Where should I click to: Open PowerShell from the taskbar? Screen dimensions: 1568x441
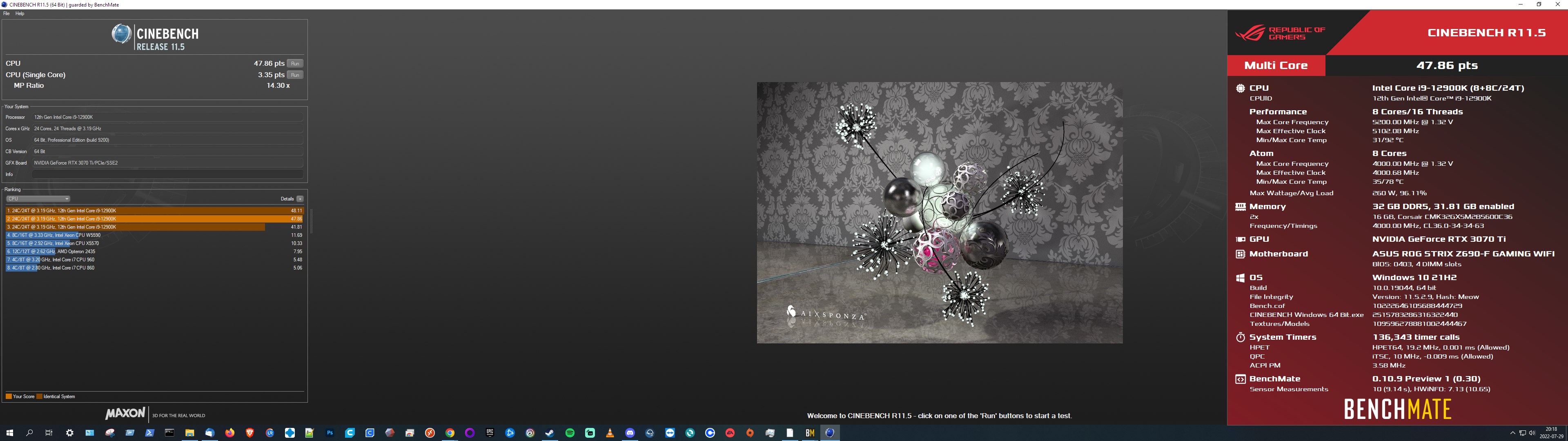[x=150, y=433]
